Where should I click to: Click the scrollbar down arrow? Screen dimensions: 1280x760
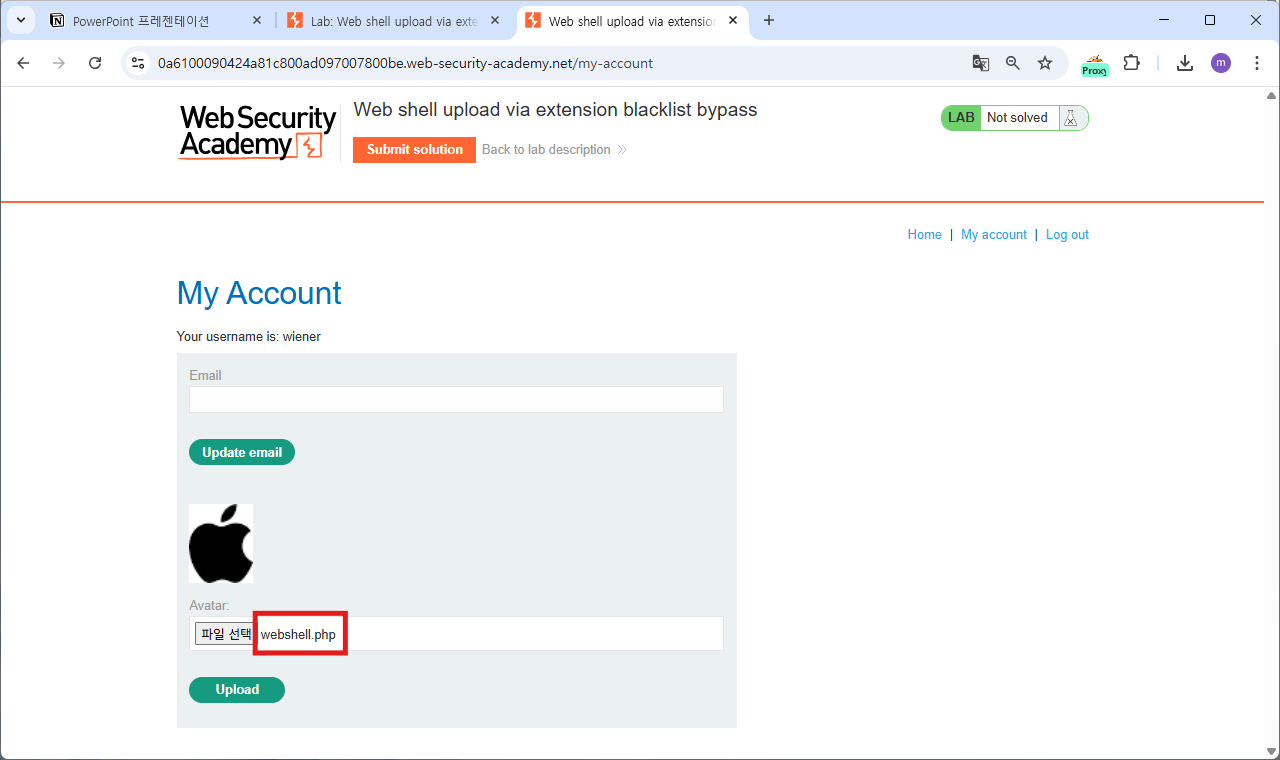(1272, 752)
